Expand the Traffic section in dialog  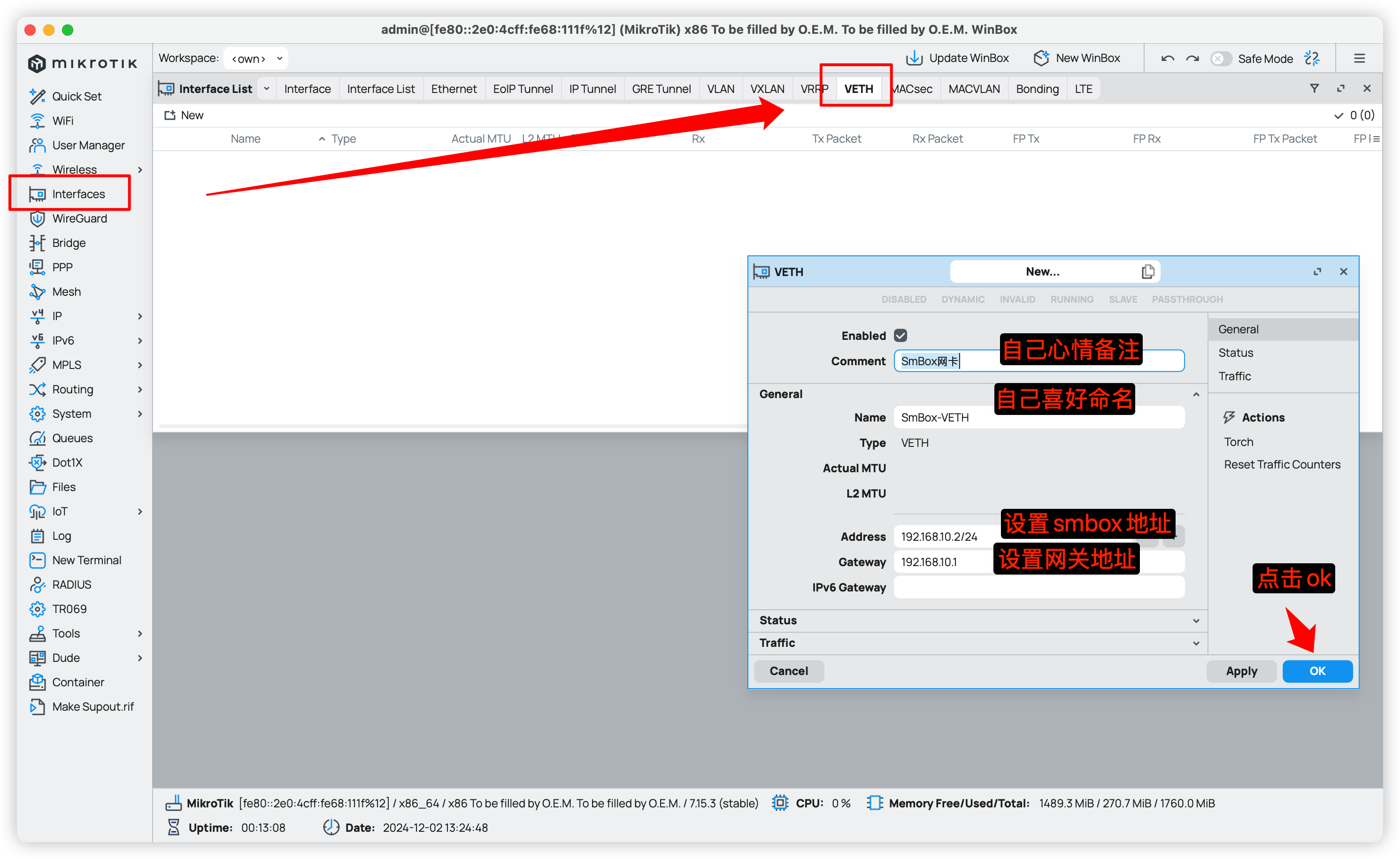[978, 643]
